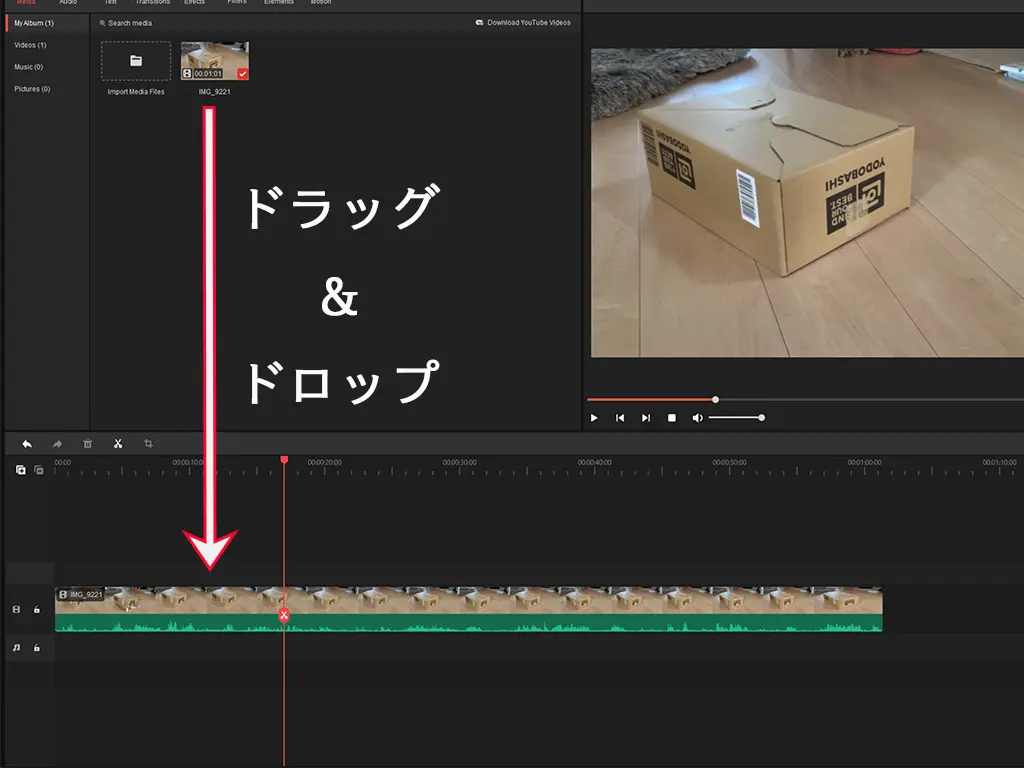Click the 00:00:50:00 mark on the ruler
Screen dimensions: 1024x768
[x=729, y=462]
